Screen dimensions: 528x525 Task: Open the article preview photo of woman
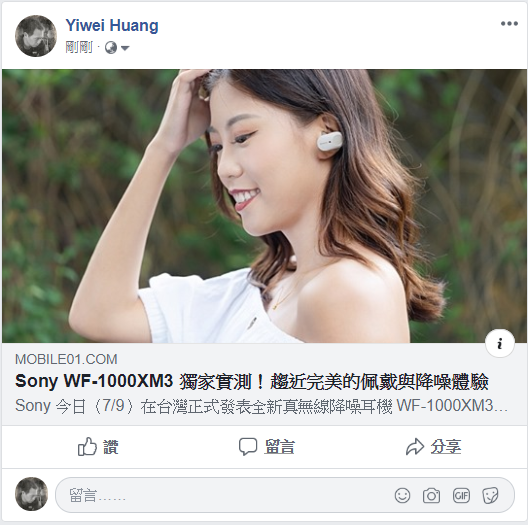(x=264, y=206)
